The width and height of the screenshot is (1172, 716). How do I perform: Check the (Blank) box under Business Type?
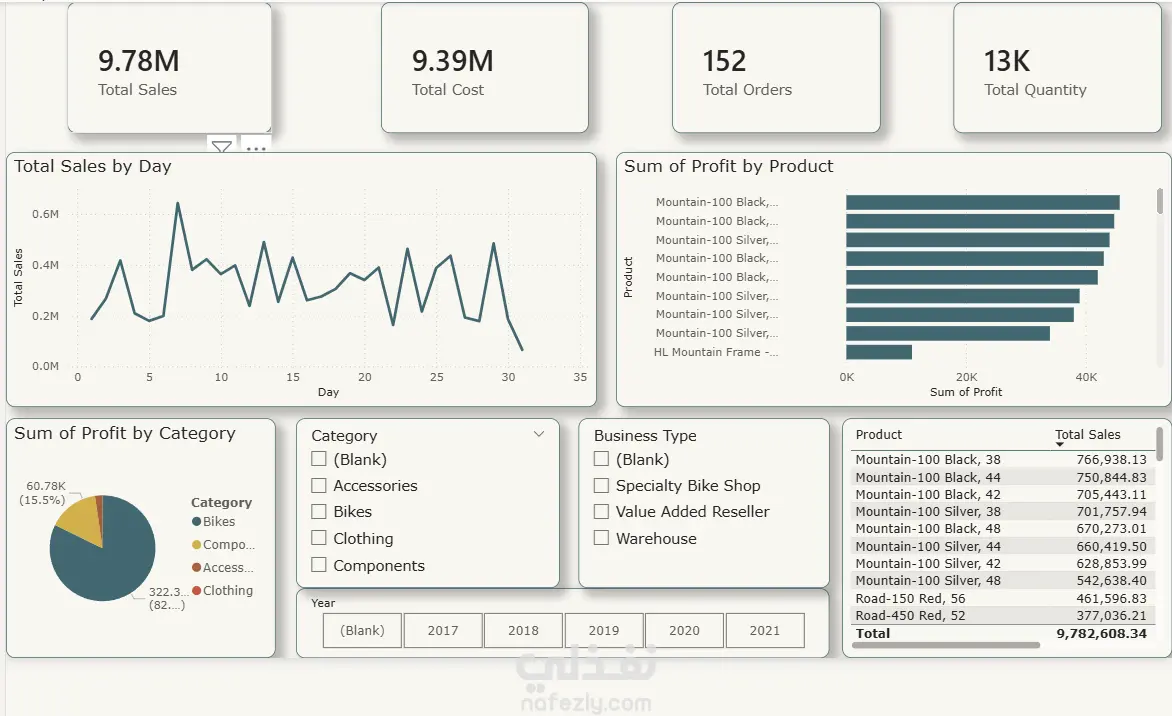(x=601, y=458)
